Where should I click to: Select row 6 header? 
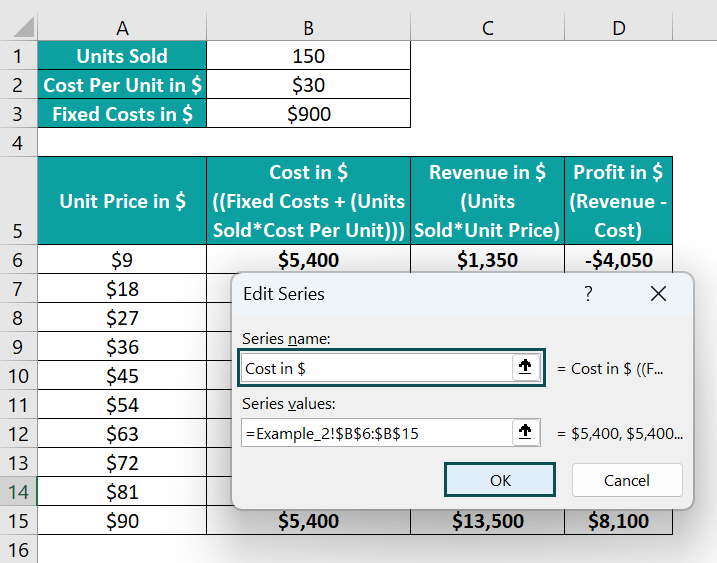[x=18, y=259]
